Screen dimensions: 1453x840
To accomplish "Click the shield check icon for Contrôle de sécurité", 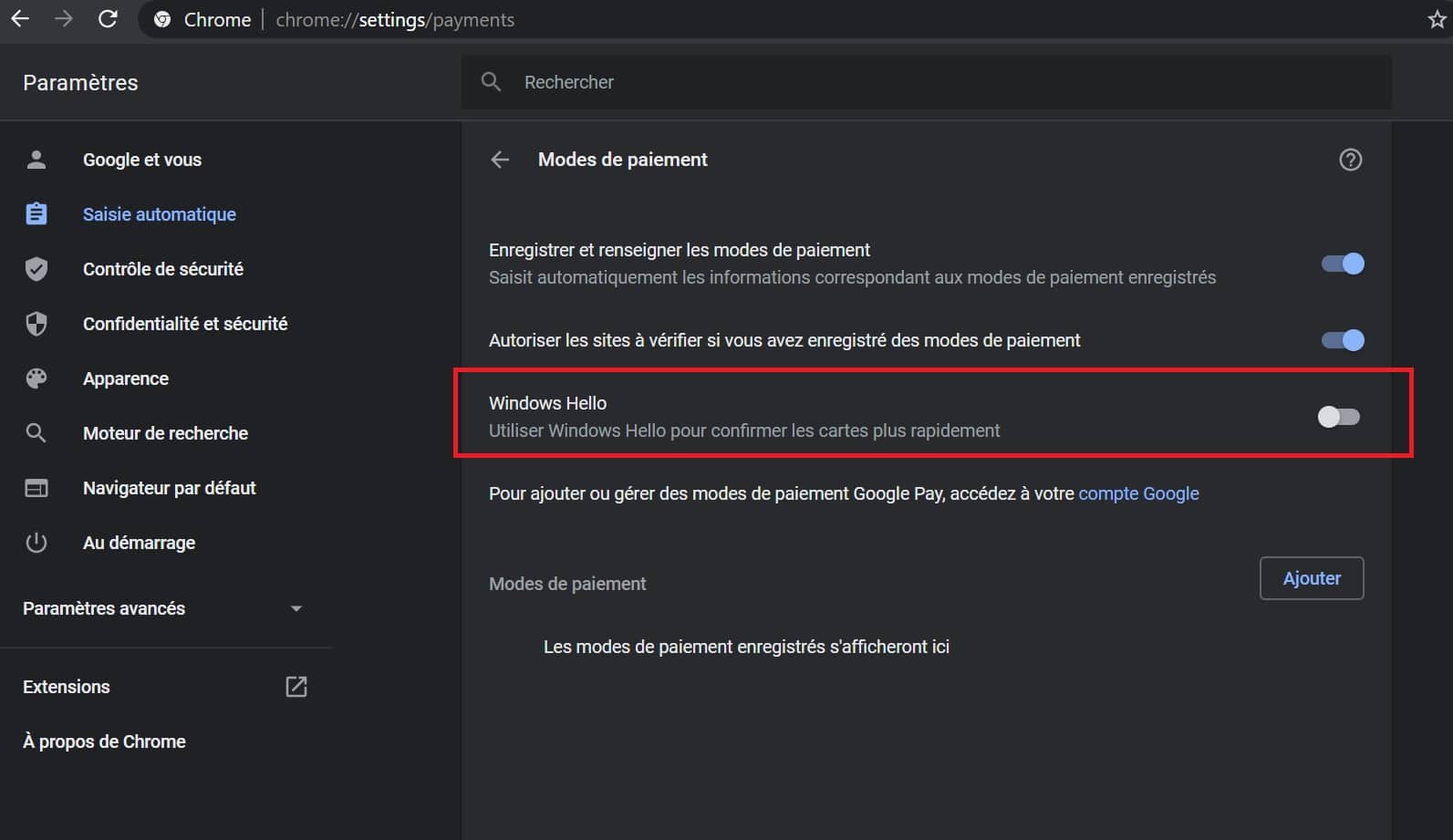I will point(36,269).
